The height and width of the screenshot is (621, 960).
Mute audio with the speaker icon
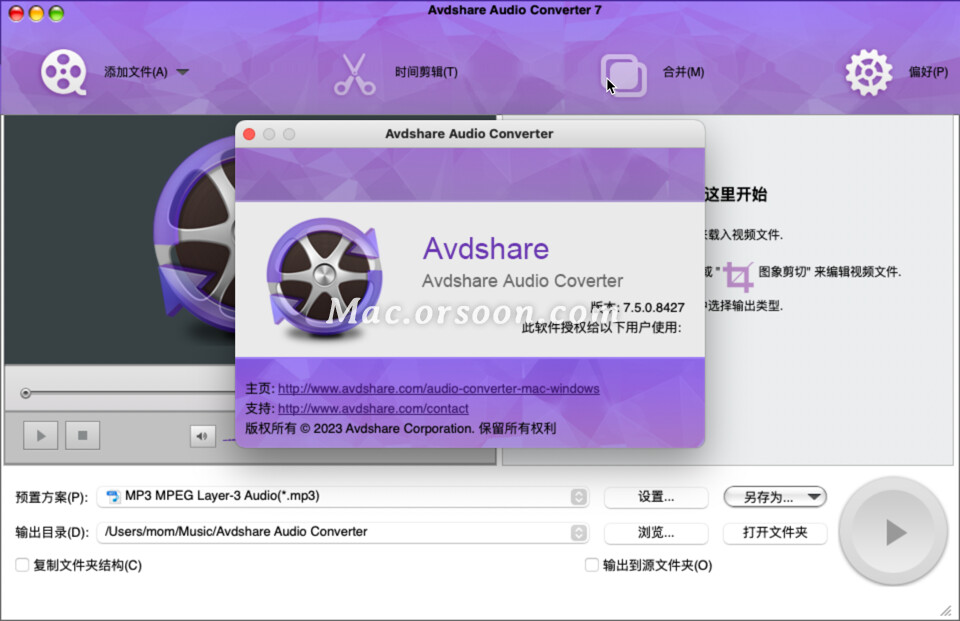(x=203, y=436)
